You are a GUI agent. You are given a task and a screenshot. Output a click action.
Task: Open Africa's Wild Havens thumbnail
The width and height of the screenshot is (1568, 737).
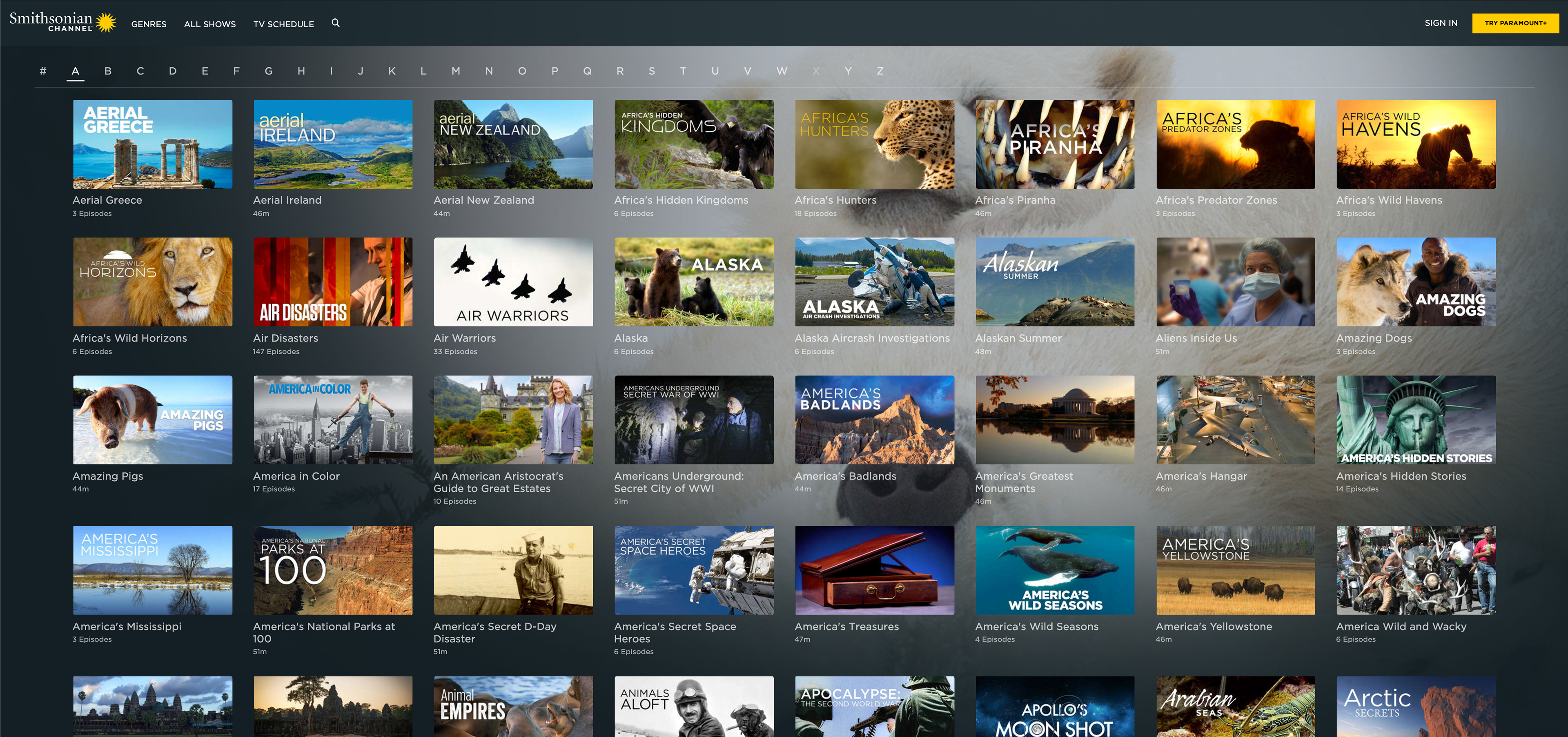pyautogui.click(x=1416, y=144)
